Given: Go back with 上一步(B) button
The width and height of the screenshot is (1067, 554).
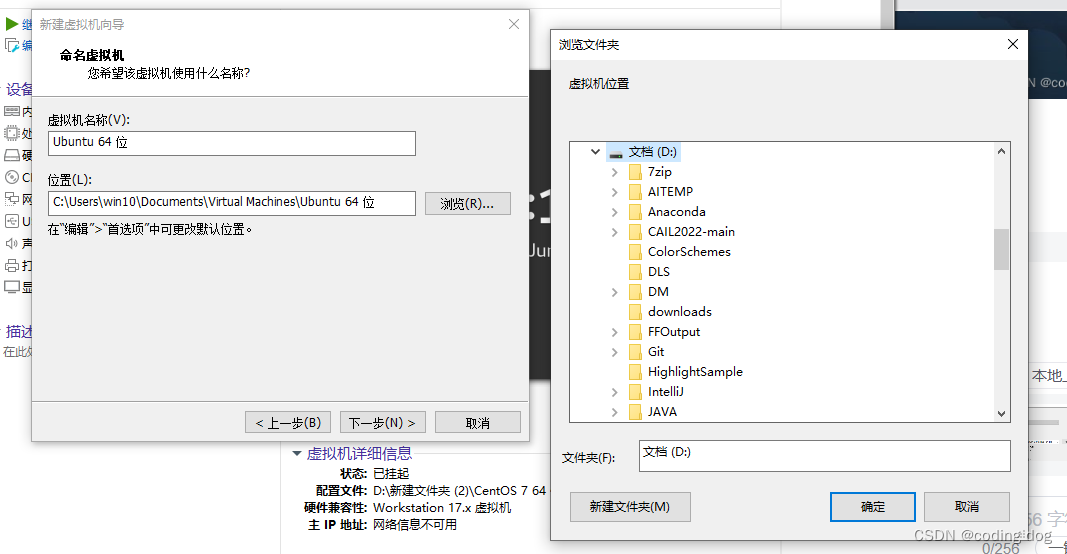Looking at the screenshot, I should click(x=288, y=423).
